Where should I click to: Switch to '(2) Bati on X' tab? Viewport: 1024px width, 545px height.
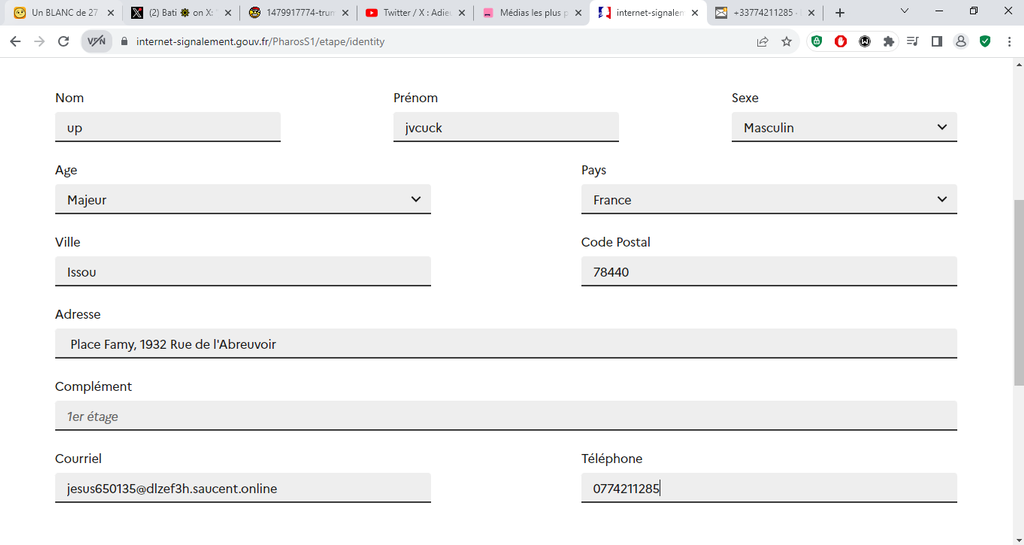(181, 12)
